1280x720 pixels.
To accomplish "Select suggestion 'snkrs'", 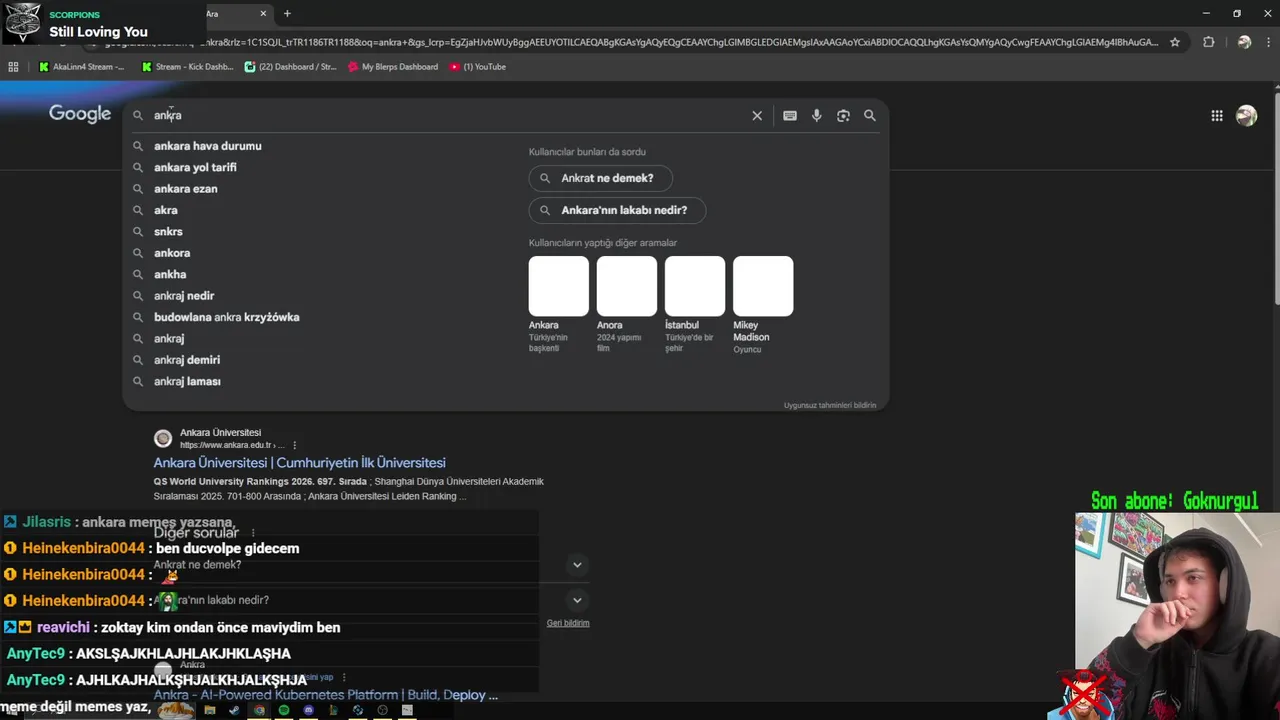I will pos(168,232).
